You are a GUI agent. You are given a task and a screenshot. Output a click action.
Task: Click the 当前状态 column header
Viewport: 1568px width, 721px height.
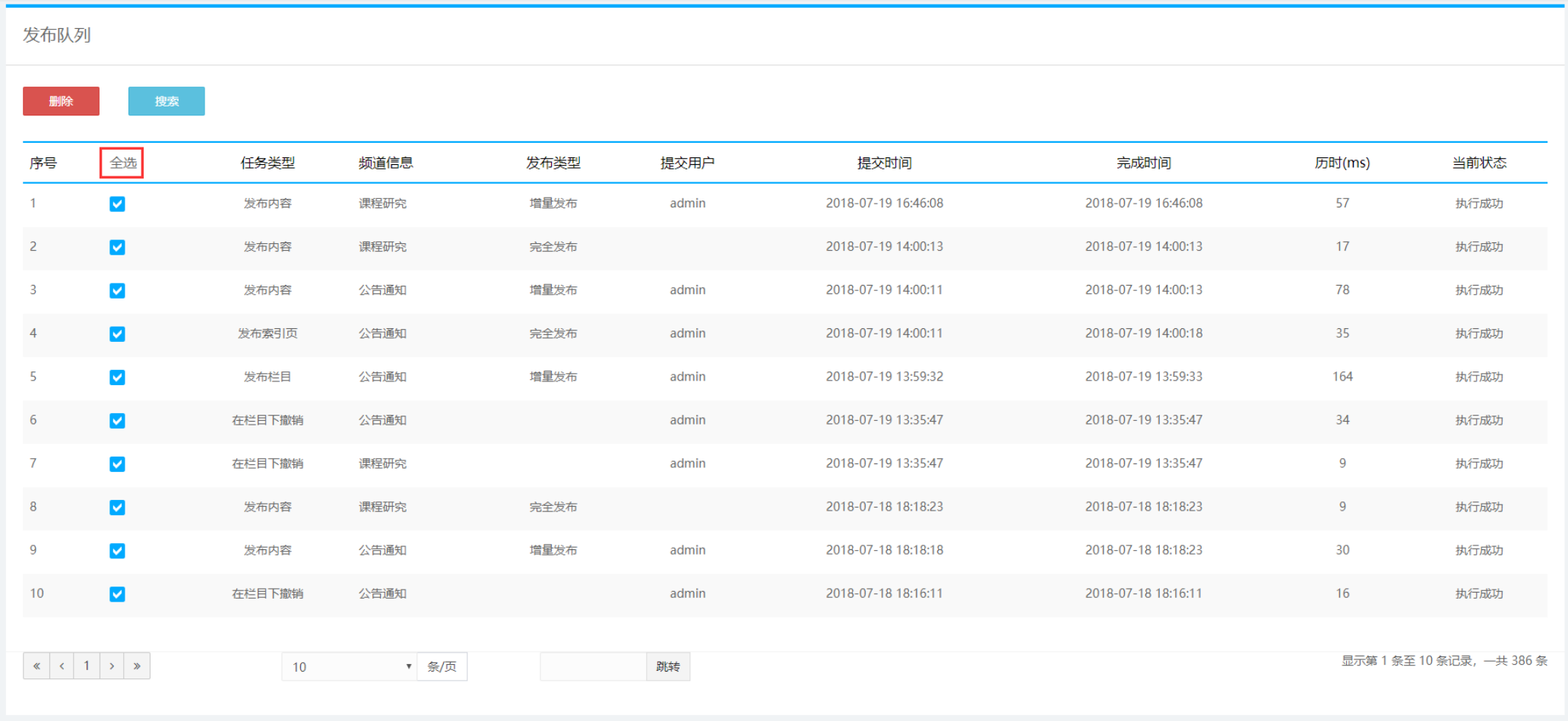click(x=1478, y=163)
